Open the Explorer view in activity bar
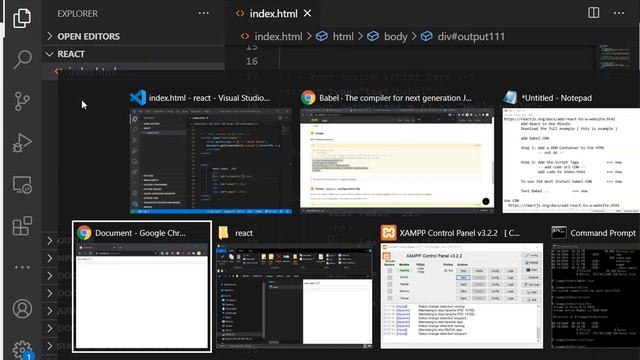 click(x=22, y=18)
